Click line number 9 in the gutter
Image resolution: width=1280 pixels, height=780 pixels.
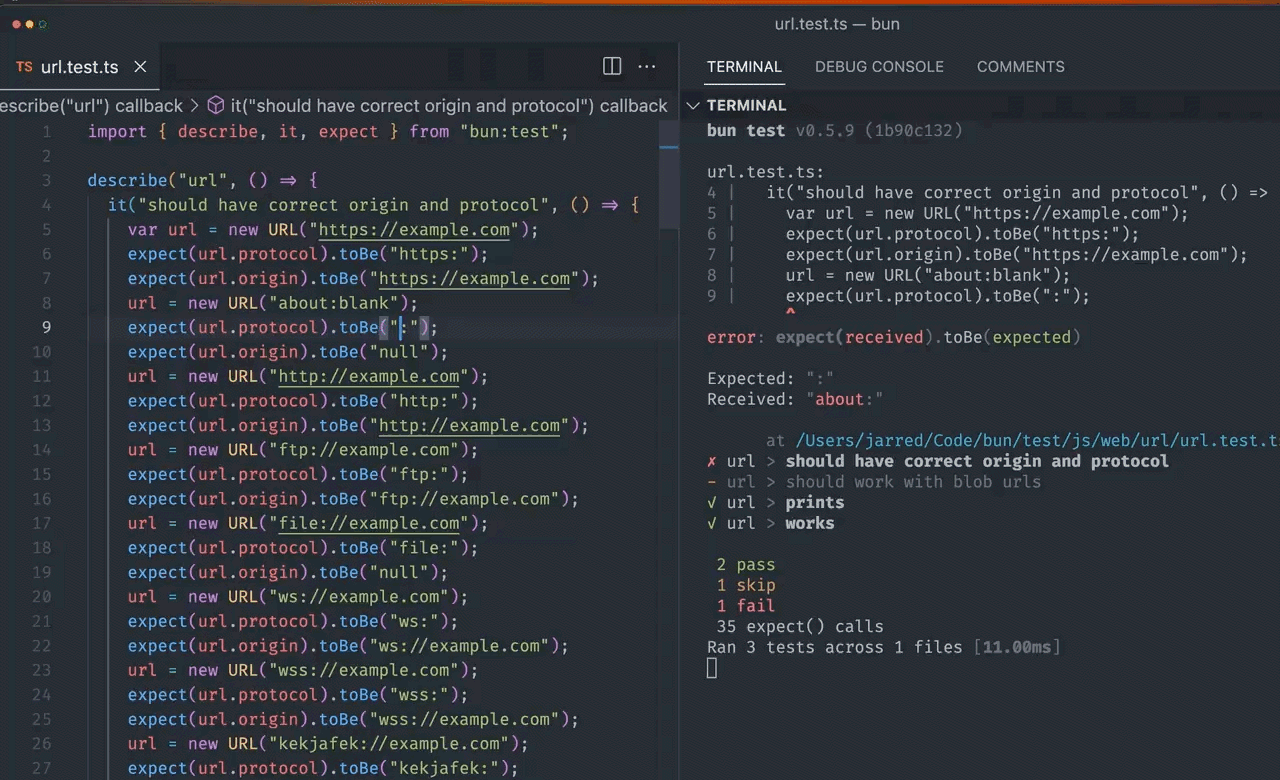[x=46, y=328]
